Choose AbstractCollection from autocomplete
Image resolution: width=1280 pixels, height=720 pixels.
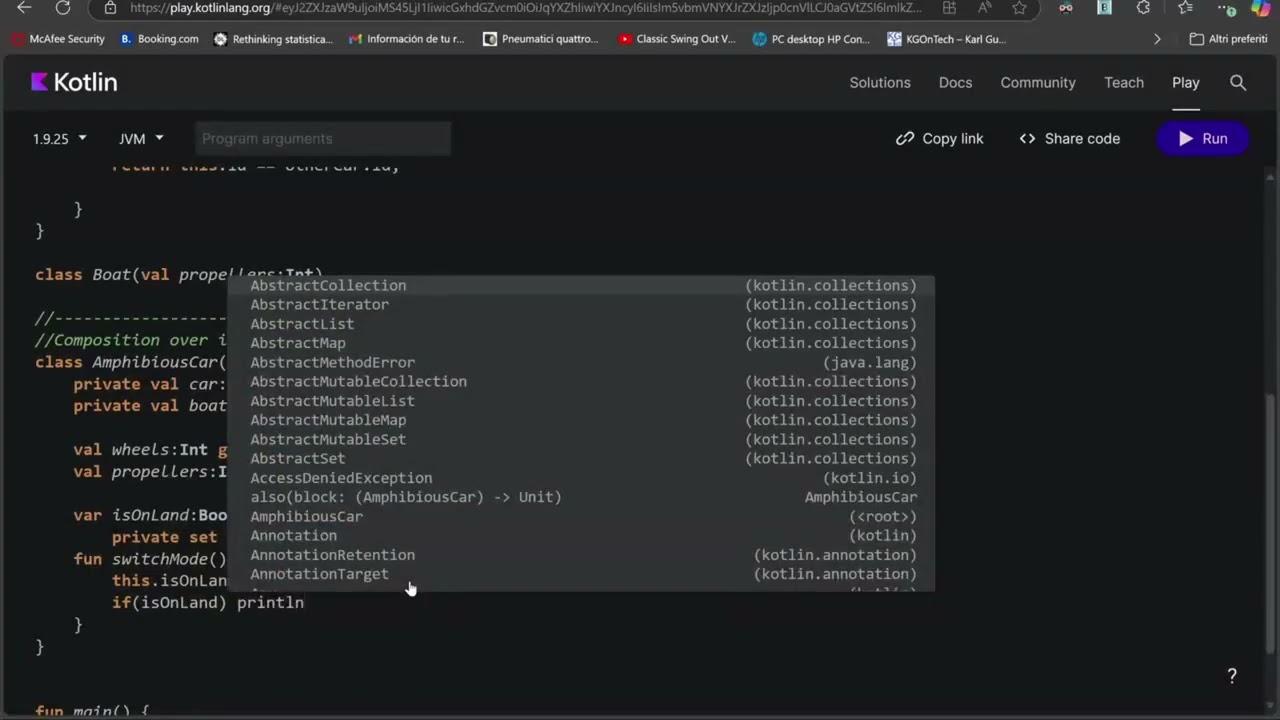point(581,286)
